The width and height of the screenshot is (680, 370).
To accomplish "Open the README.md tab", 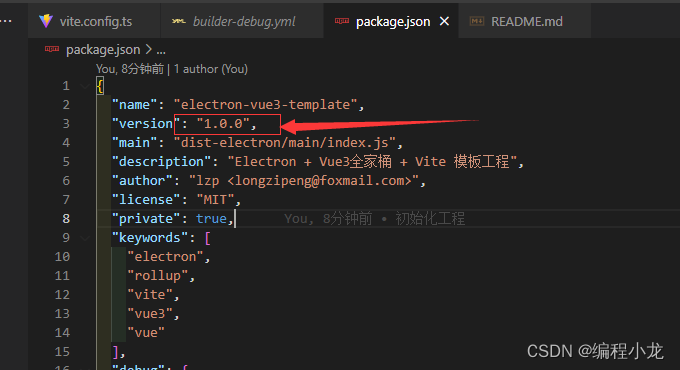I will point(526,21).
